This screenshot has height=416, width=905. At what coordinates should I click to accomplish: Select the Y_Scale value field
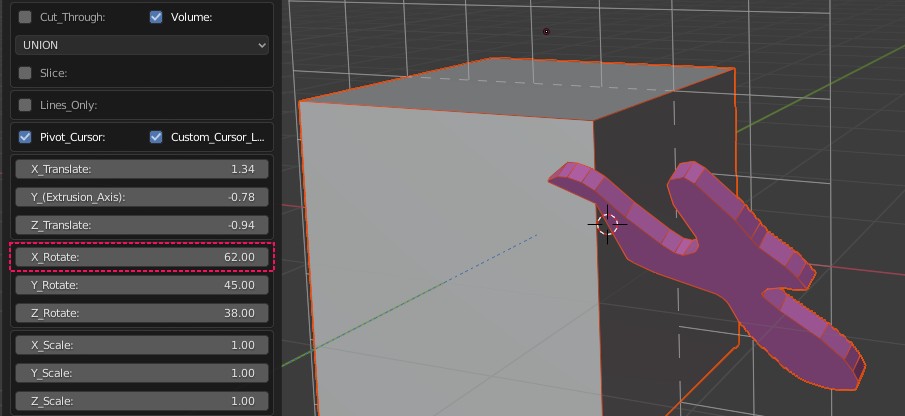142,373
